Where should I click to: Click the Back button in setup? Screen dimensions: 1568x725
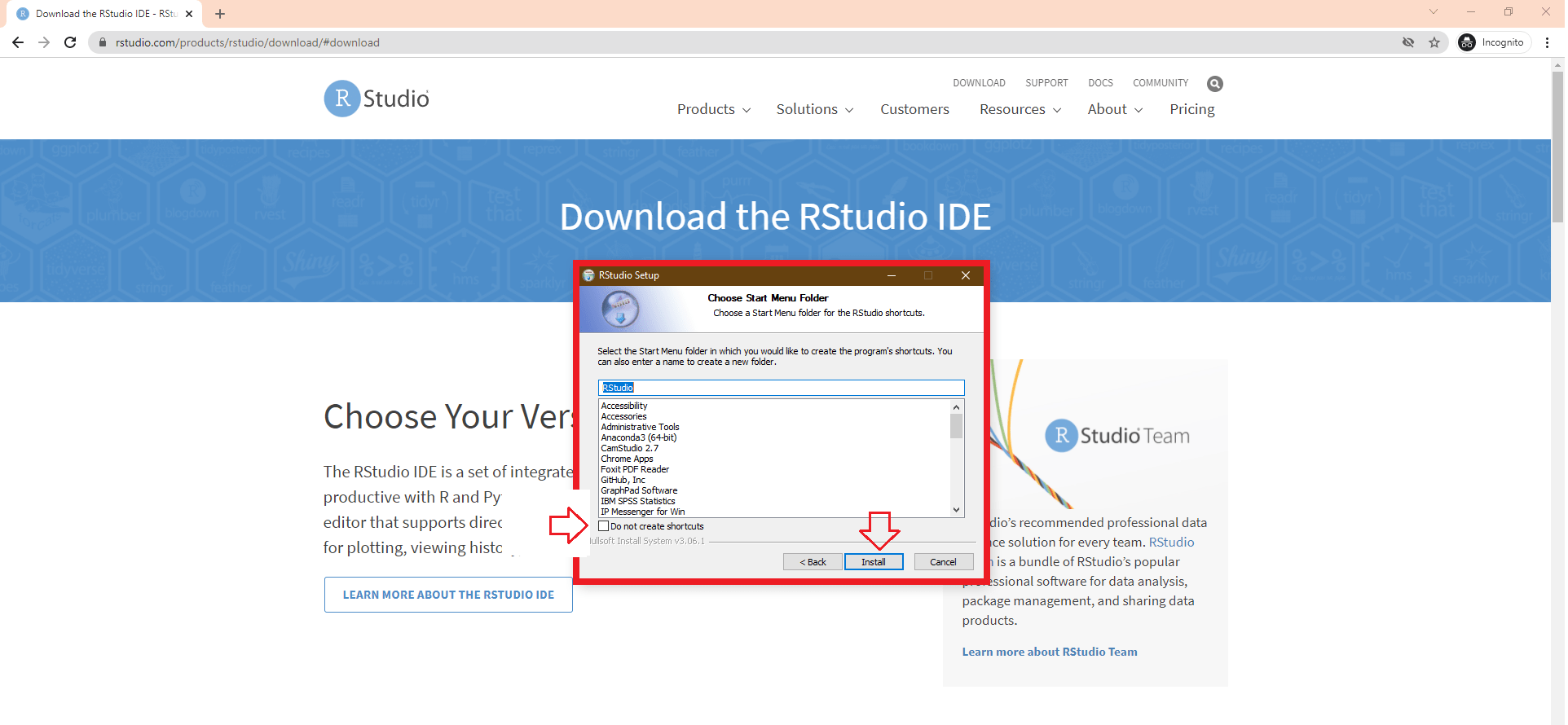(813, 562)
